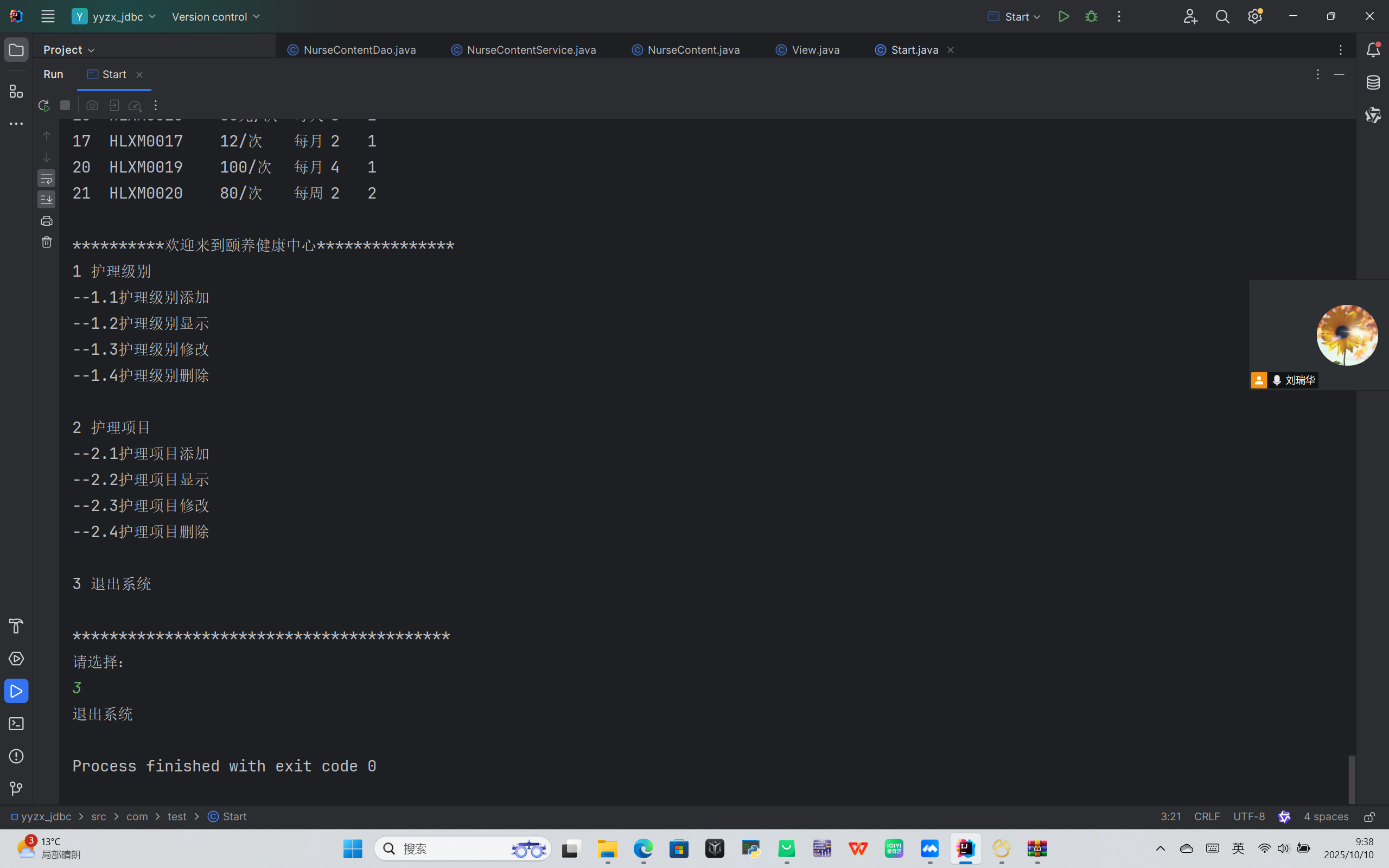Viewport: 1389px width, 868px height.
Task: Toggle read-only lock icon in status bar
Action: pos(1369,816)
